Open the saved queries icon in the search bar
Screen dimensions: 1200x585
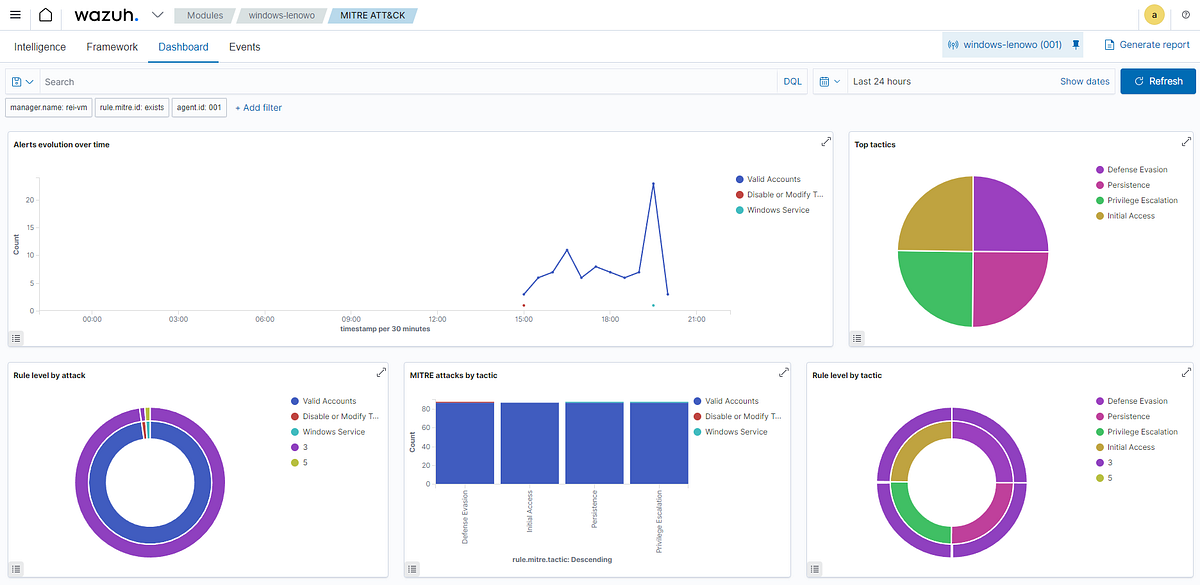click(18, 81)
